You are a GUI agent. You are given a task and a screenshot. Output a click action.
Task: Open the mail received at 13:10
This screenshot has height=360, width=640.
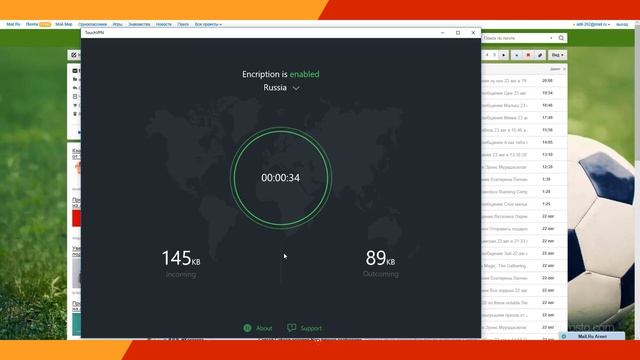524,155
